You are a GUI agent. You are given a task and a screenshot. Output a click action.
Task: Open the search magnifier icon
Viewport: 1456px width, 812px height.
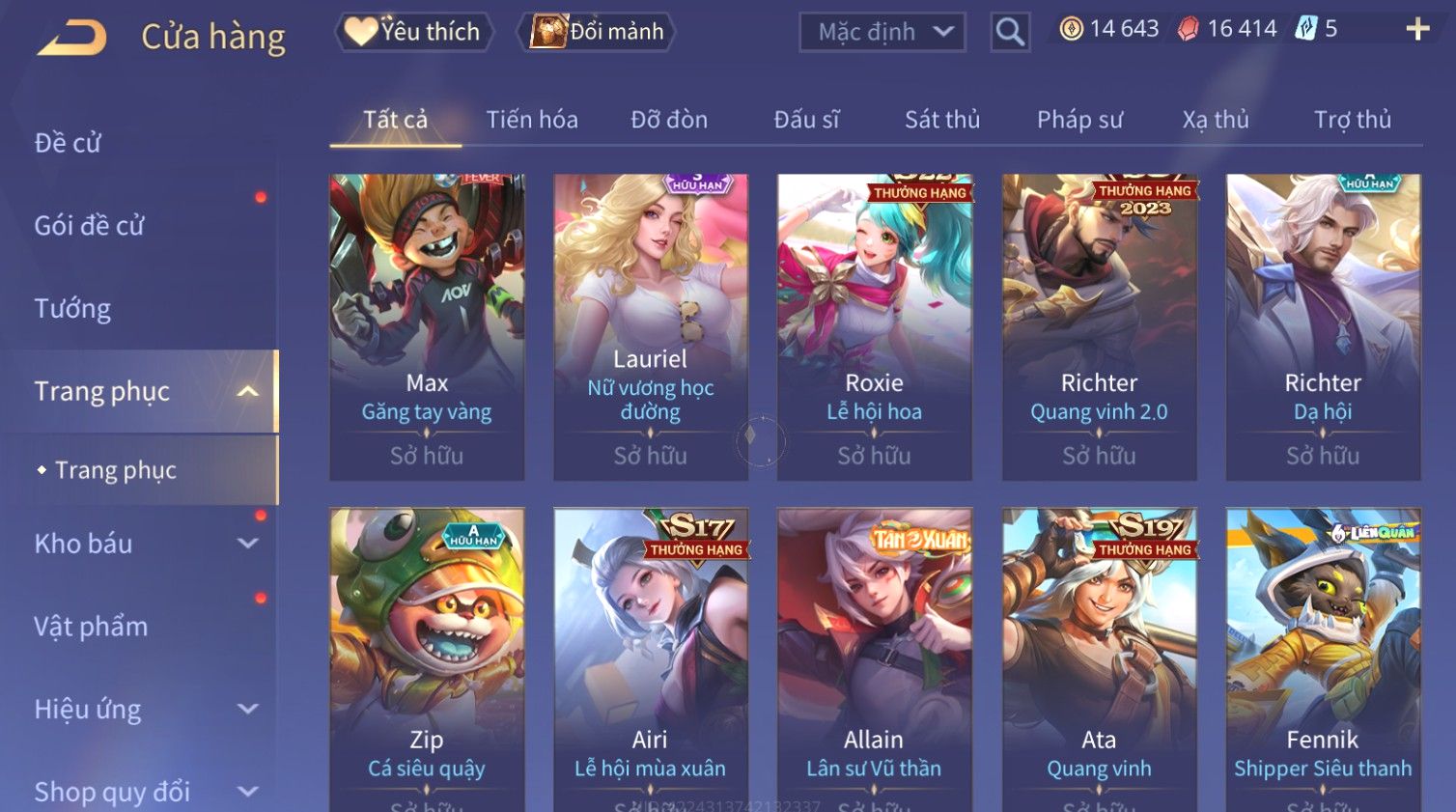click(1010, 32)
